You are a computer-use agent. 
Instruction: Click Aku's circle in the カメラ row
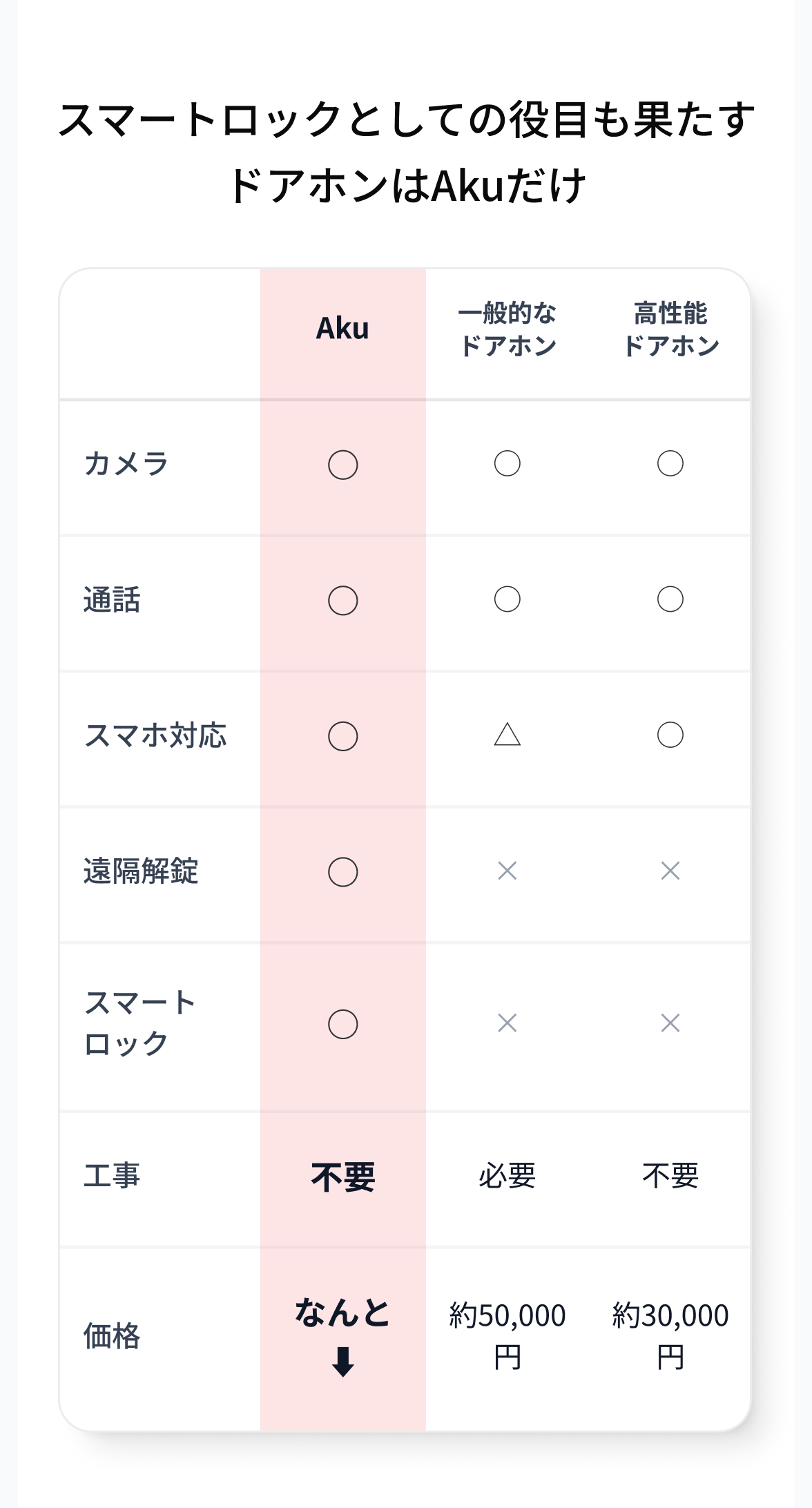[x=343, y=465]
